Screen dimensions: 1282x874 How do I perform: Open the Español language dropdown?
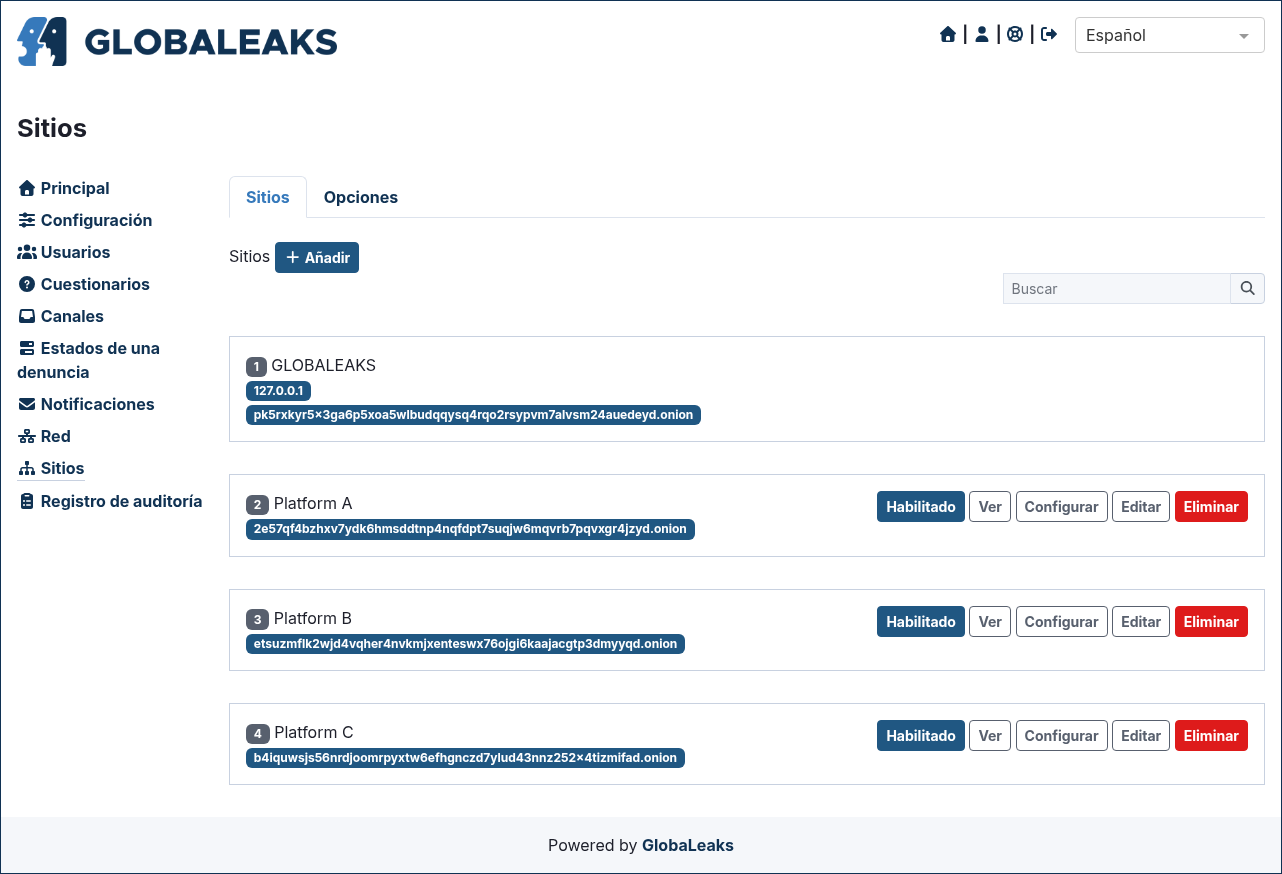tap(1169, 35)
